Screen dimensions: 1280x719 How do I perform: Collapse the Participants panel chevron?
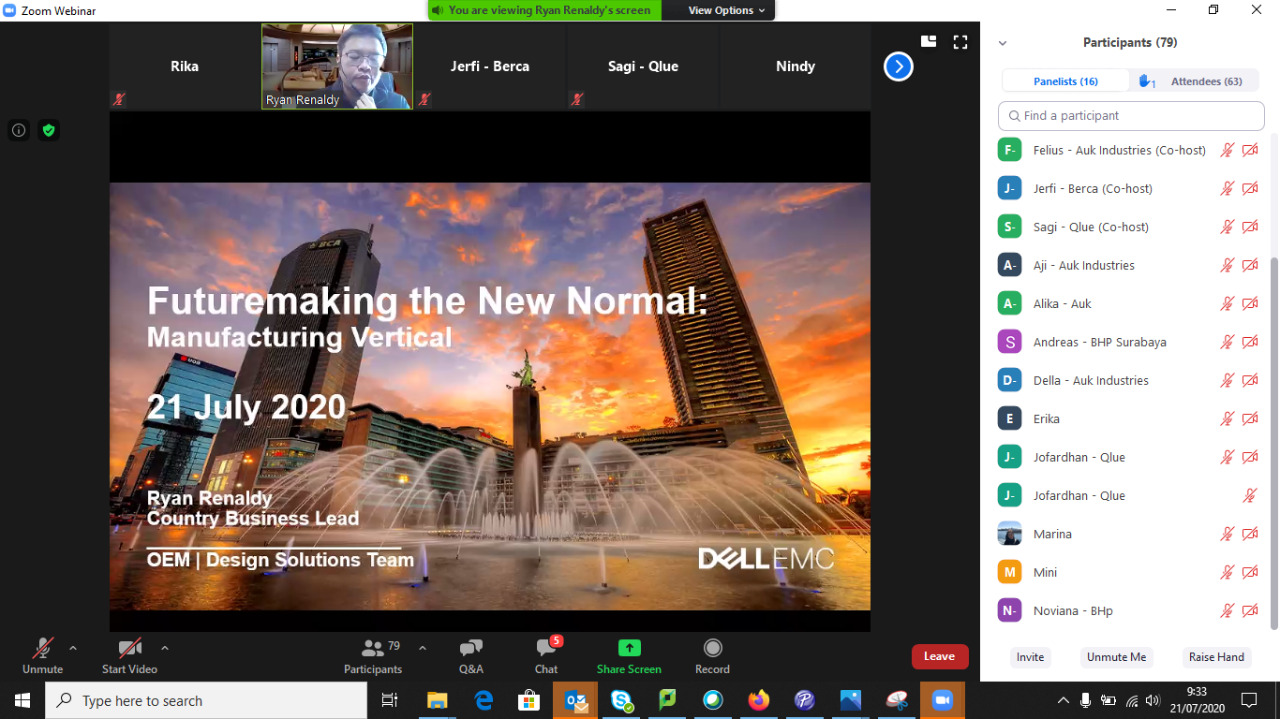[1002, 43]
